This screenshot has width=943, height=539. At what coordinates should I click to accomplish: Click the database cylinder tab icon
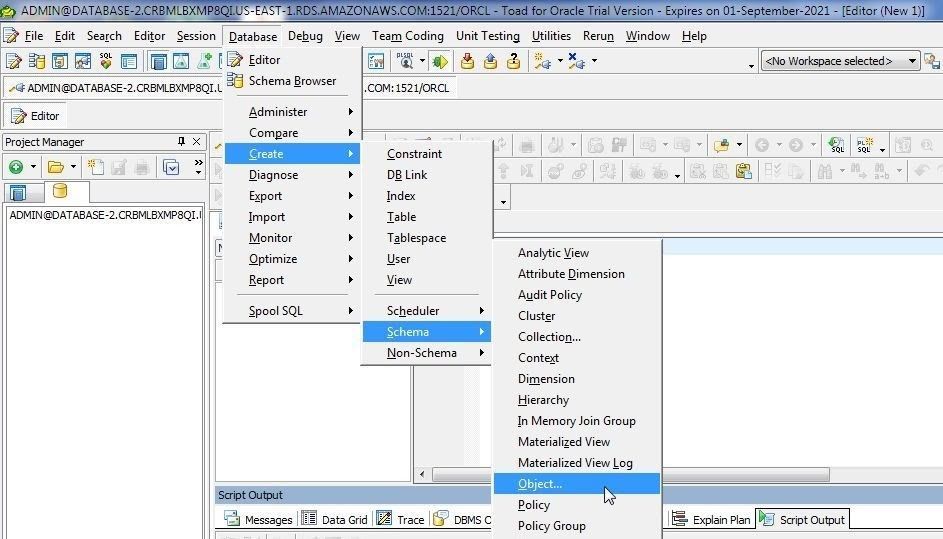click(59, 192)
